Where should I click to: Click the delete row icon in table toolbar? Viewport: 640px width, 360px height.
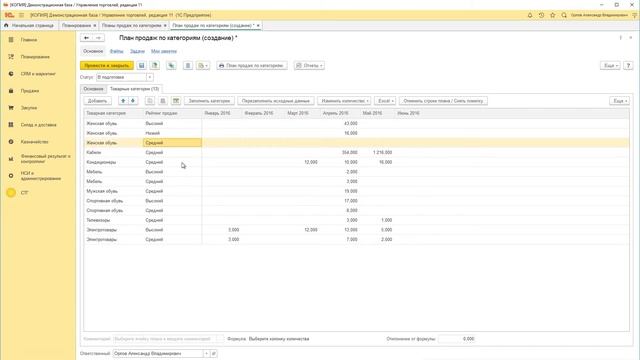[163, 101]
